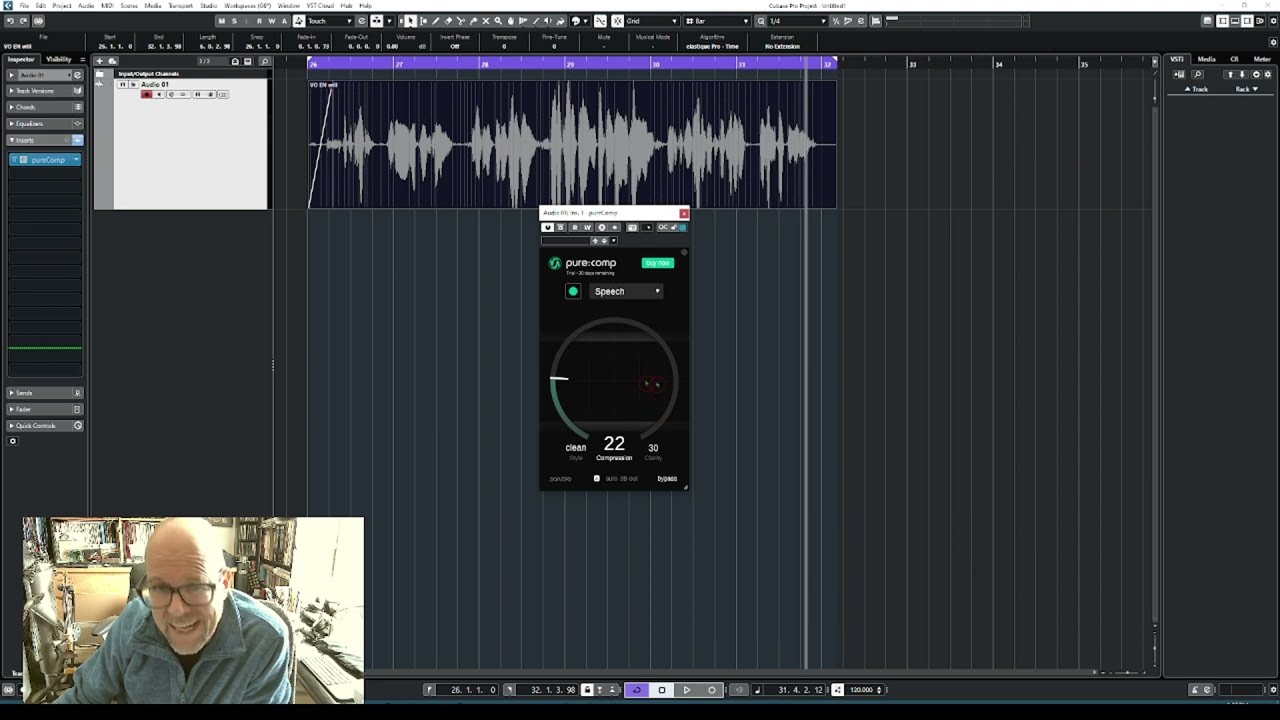The height and width of the screenshot is (720, 1280).
Task: Click the Compression dial arc in pure:comp
Action: [613, 380]
